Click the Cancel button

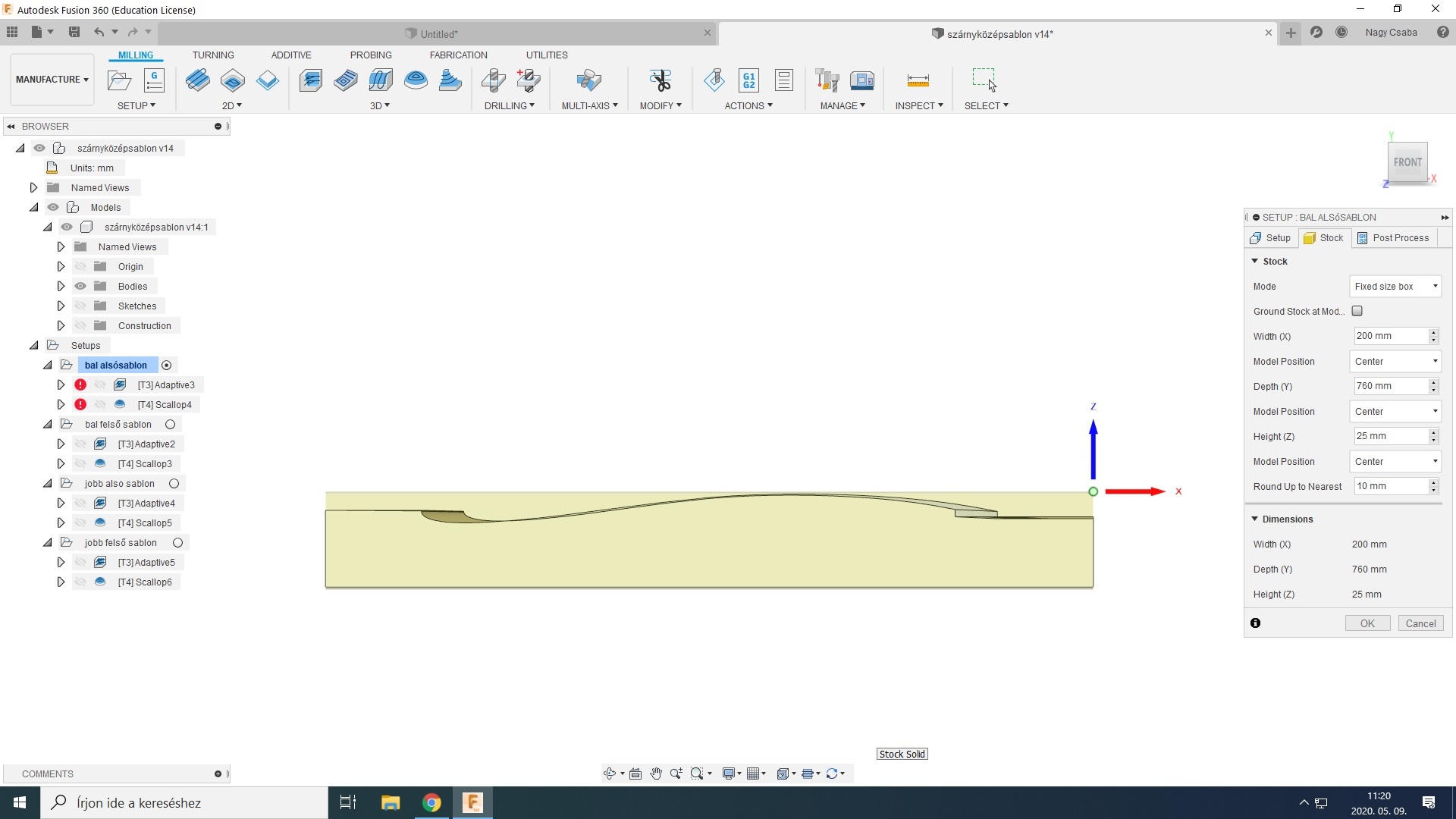point(1420,623)
